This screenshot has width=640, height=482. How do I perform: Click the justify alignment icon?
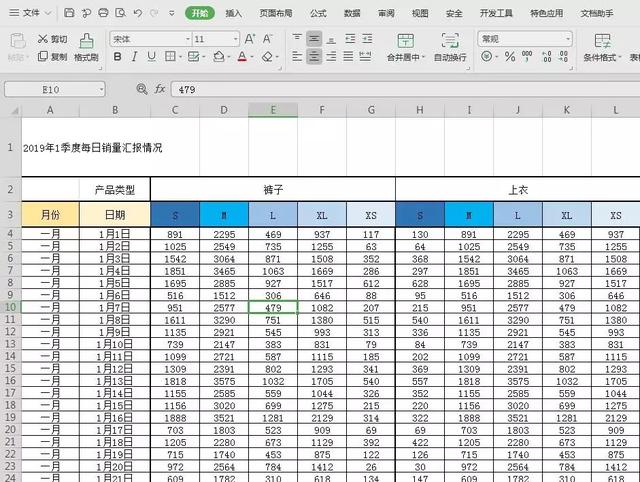click(348, 56)
